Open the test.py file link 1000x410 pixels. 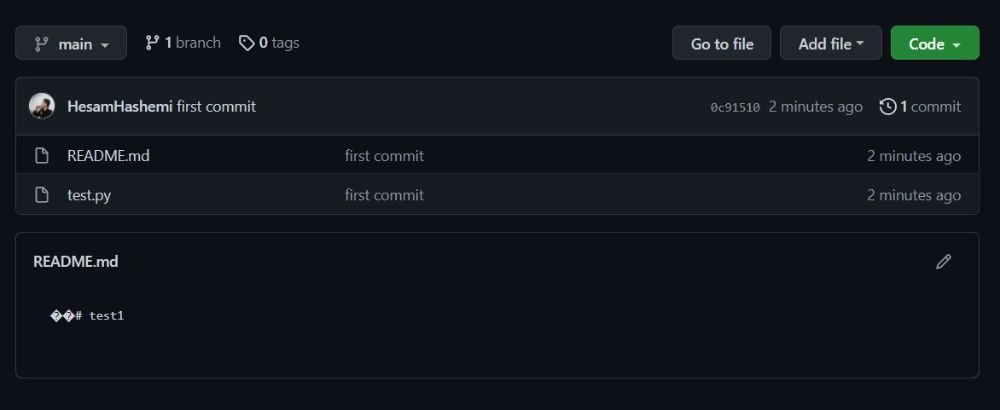coord(89,195)
